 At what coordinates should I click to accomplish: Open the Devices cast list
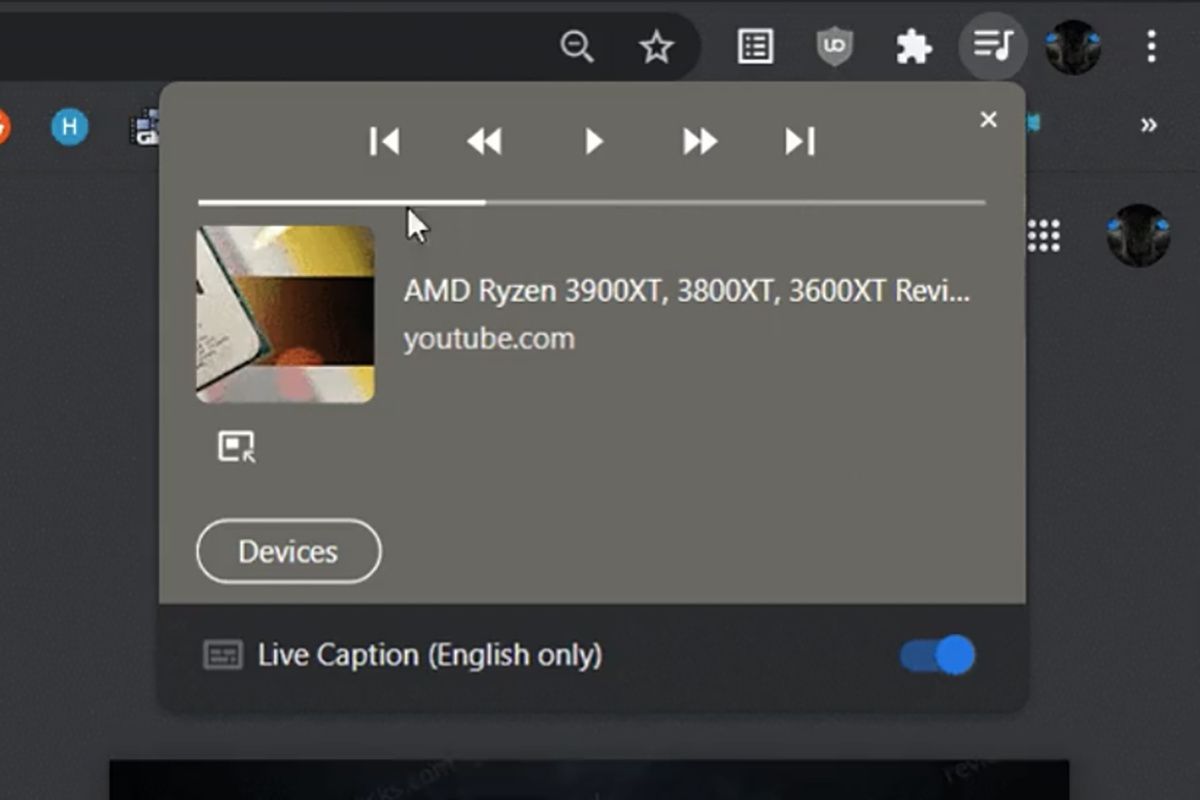pos(288,551)
